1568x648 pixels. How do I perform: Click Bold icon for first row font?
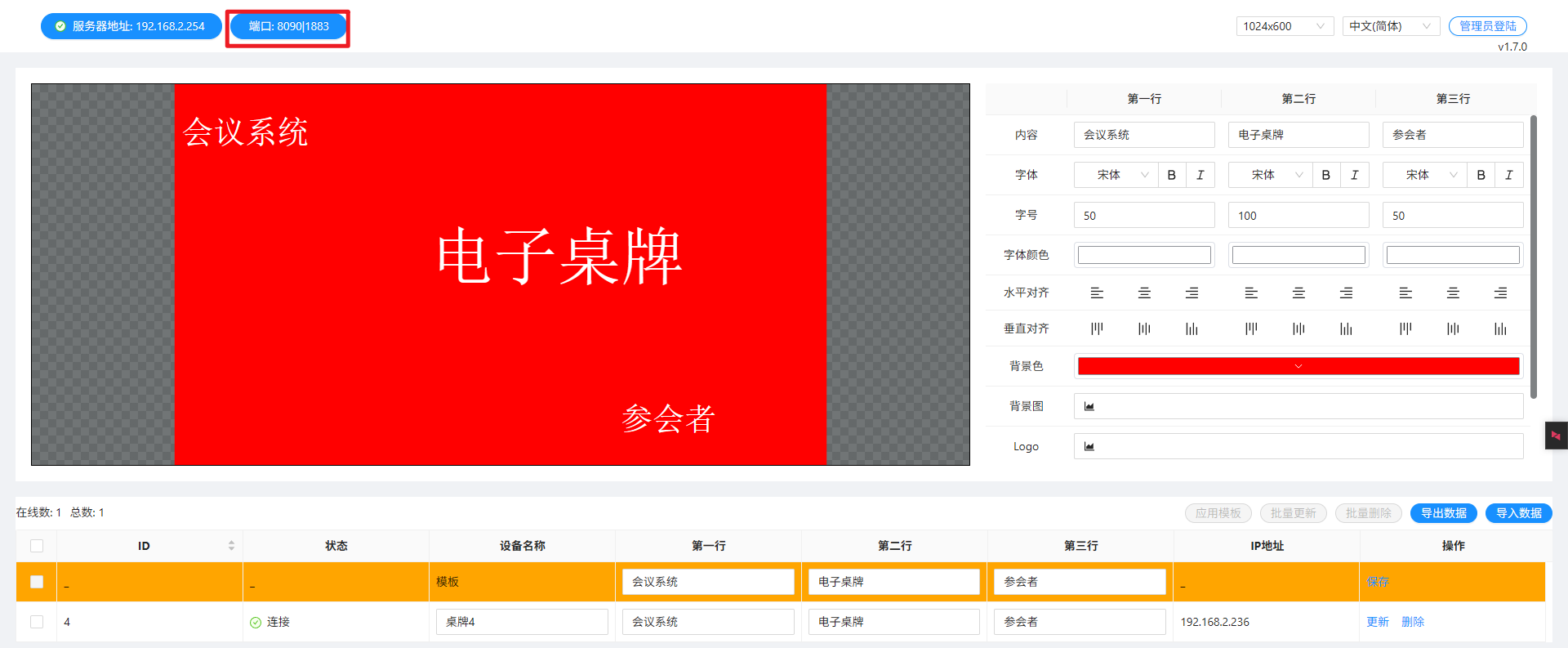click(x=1171, y=175)
